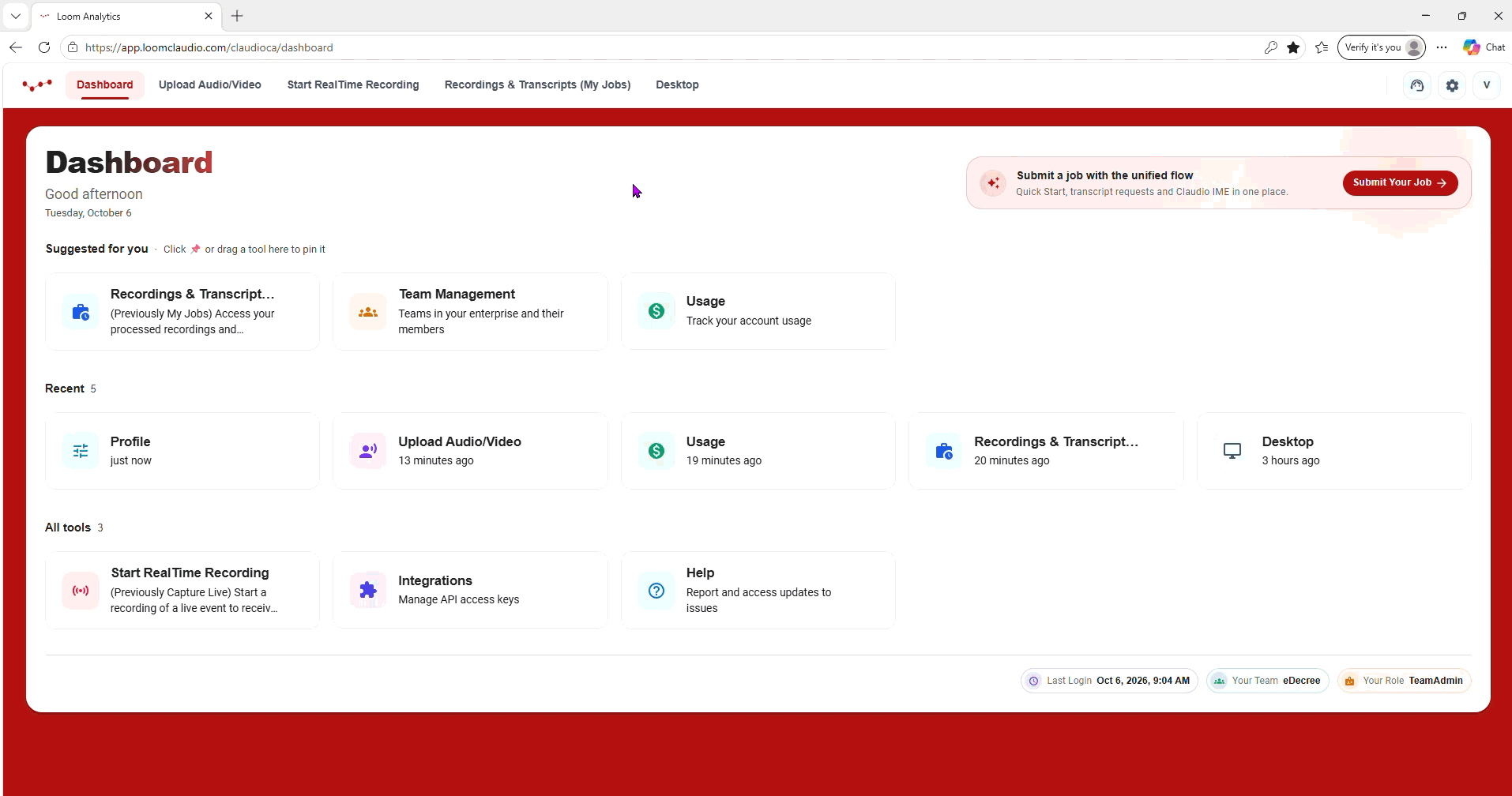Image resolution: width=1512 pixels, height=796 pixels.
Task: Click the browser Back arrow
Action: click(x=16, y=47)
